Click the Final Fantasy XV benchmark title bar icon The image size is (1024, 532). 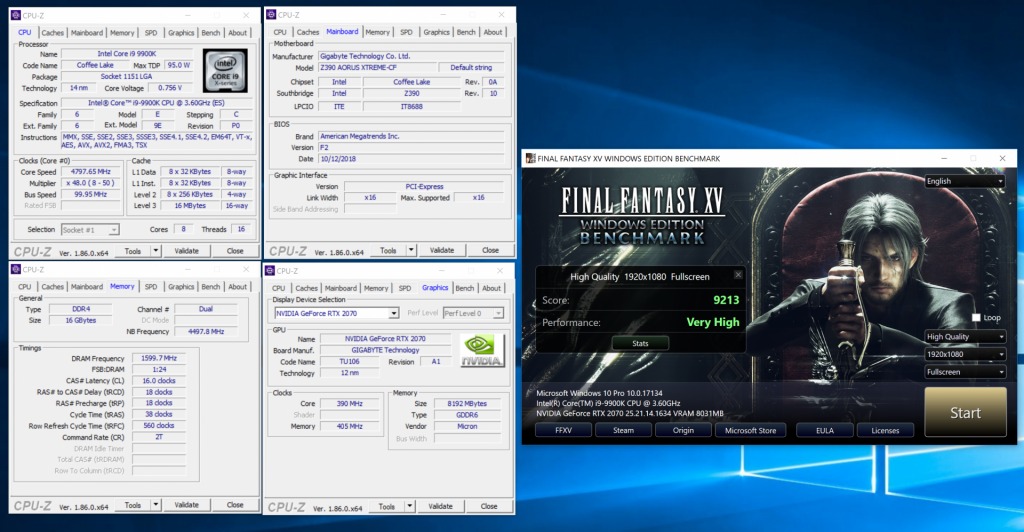pos(530,158)
